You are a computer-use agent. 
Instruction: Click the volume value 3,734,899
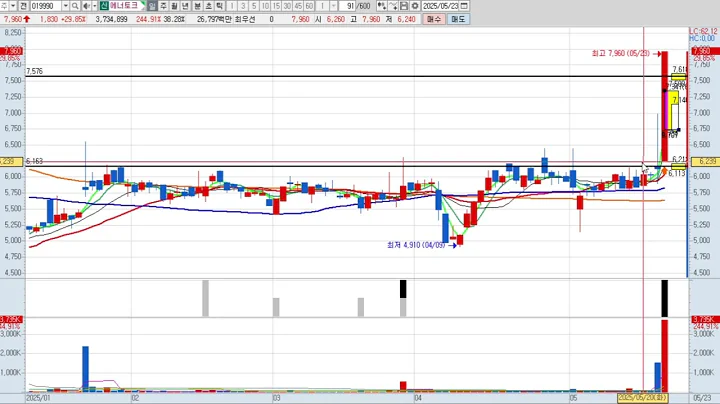click(x=112, y=19)
